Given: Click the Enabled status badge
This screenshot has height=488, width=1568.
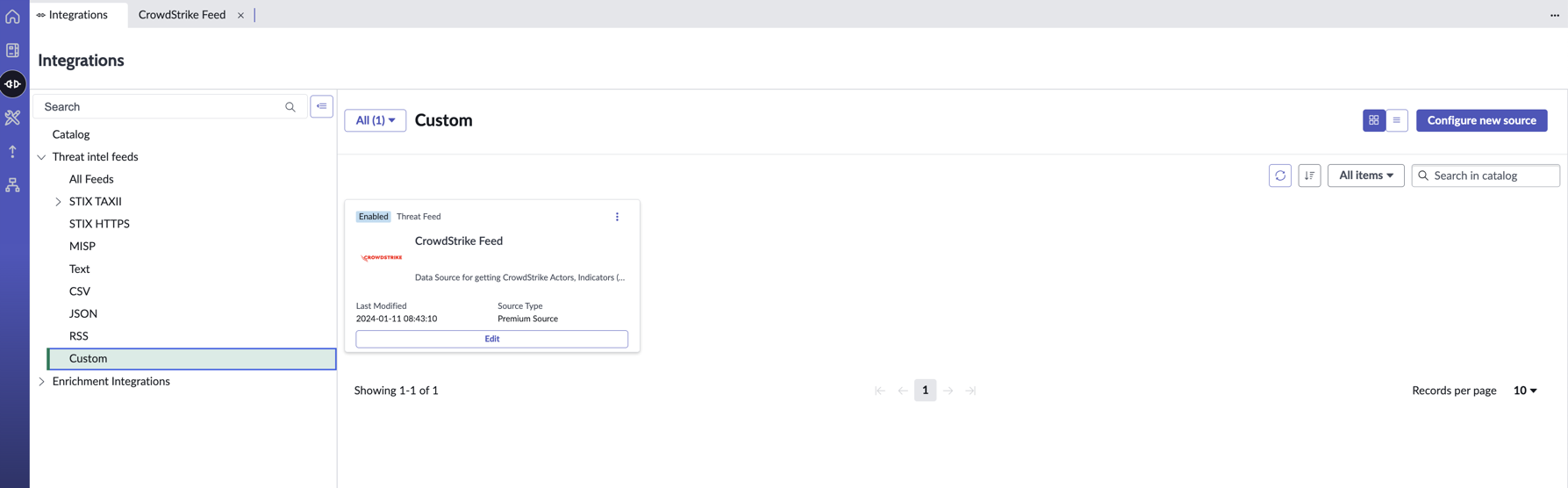Looking at the screenshot, I should click(373, 217).
